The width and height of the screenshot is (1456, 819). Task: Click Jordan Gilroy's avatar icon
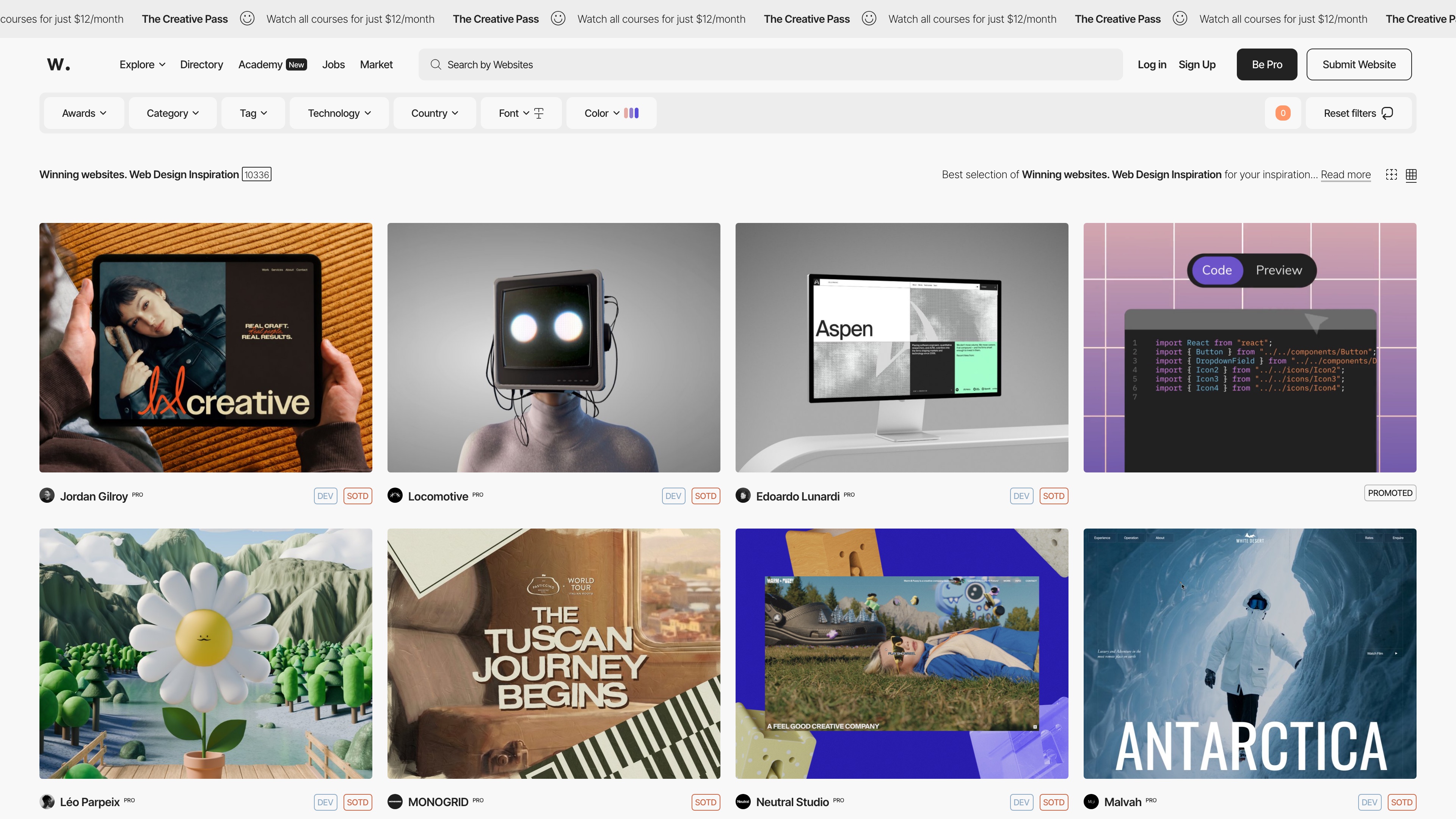tap(47, 495)
